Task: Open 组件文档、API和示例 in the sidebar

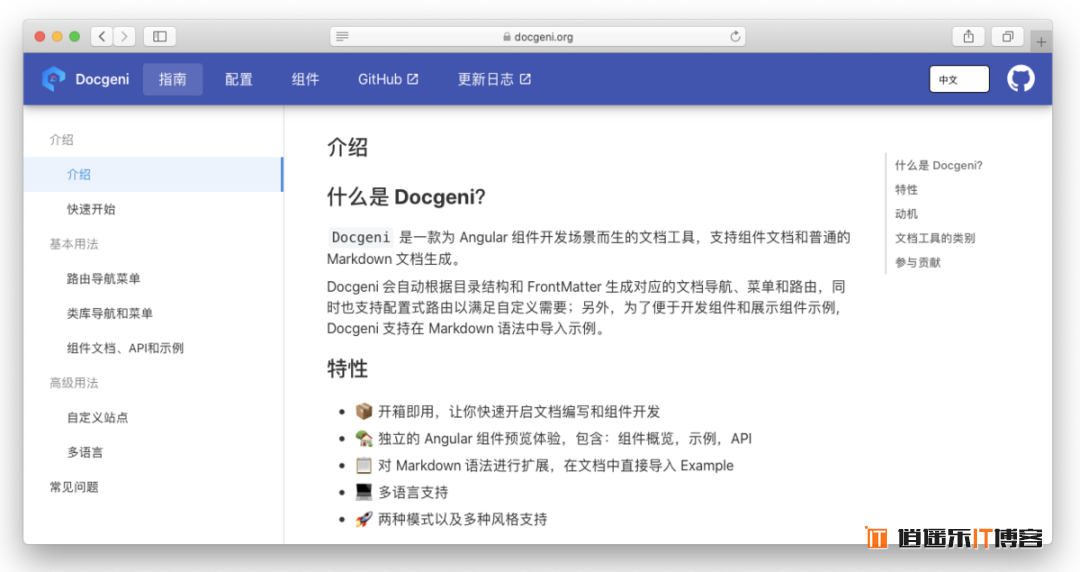Action: 125,348
